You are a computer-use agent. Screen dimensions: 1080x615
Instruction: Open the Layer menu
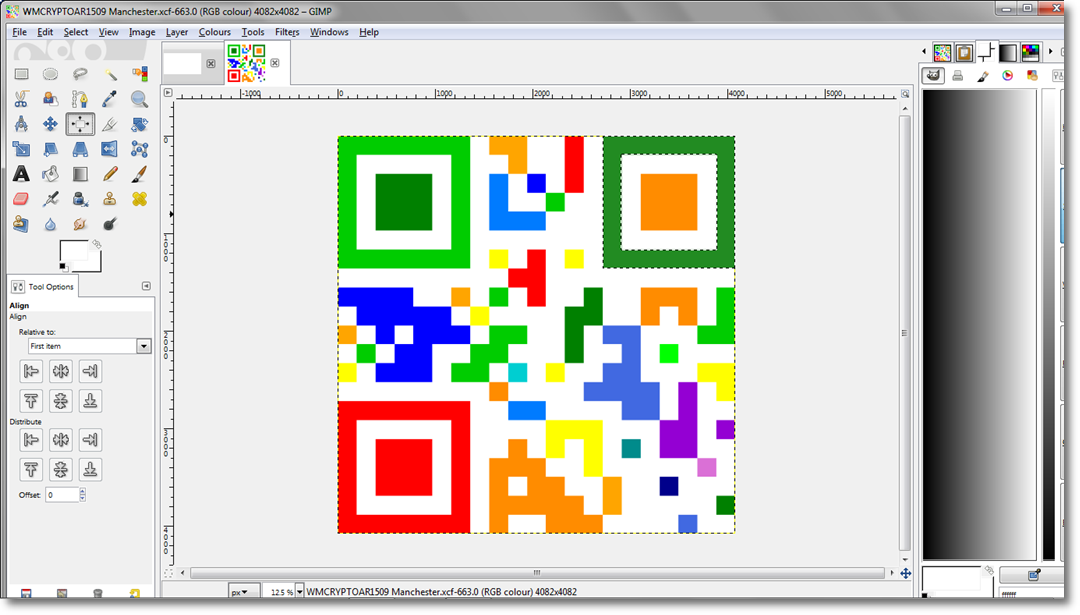(177, 32)
